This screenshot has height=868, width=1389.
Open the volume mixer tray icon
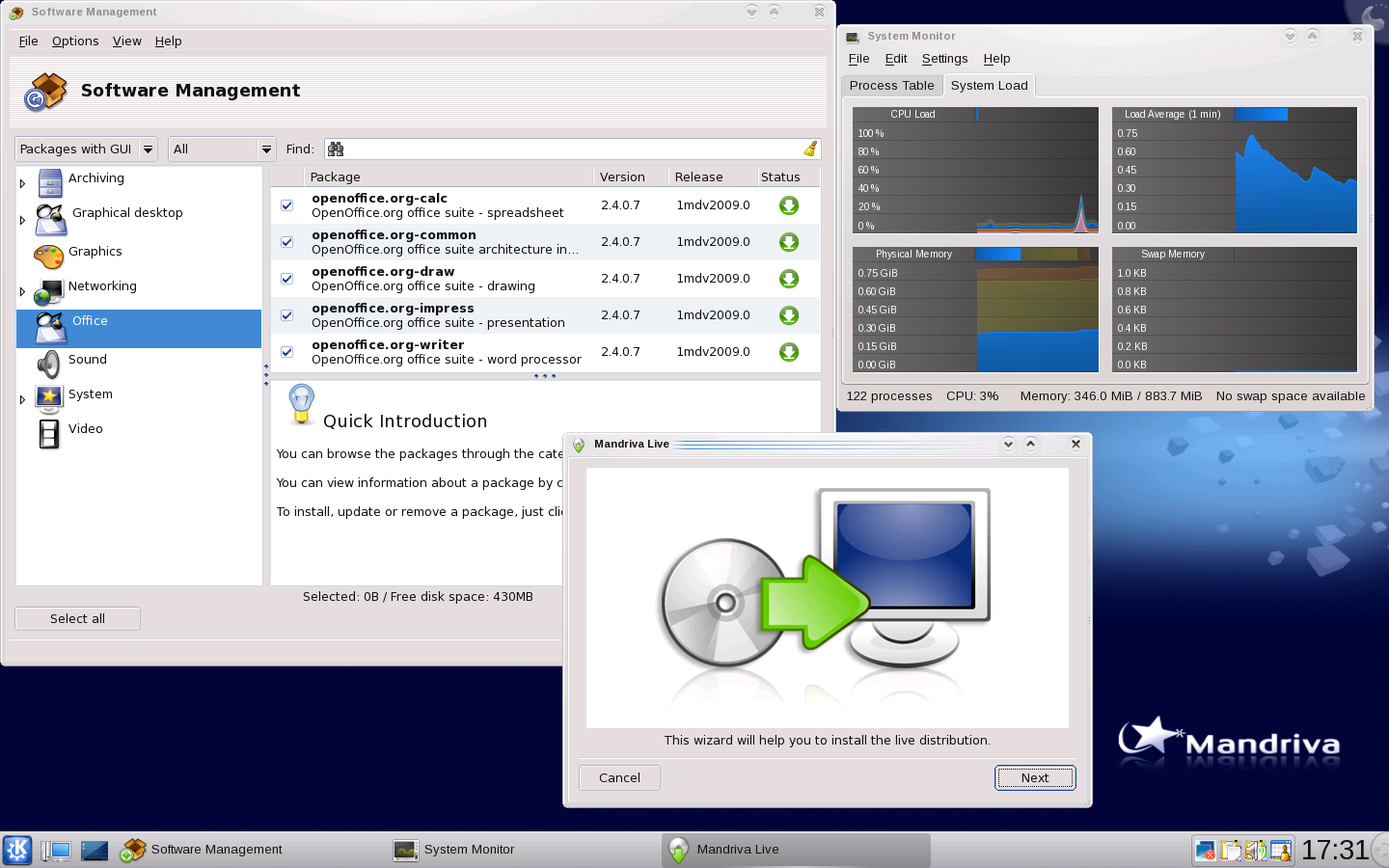pyautogui.click(x=1255, y=851)
